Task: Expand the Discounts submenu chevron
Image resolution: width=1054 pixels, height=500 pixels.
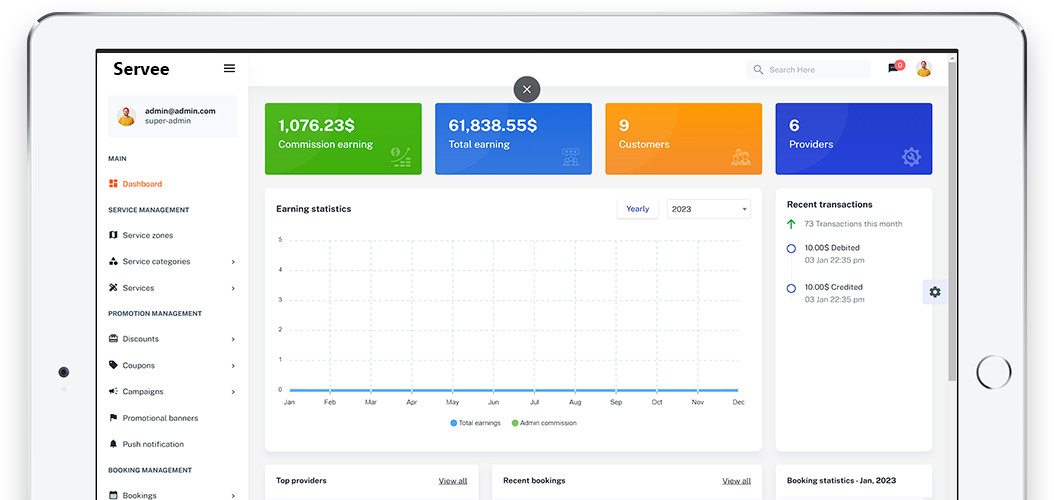Action: 233,340
